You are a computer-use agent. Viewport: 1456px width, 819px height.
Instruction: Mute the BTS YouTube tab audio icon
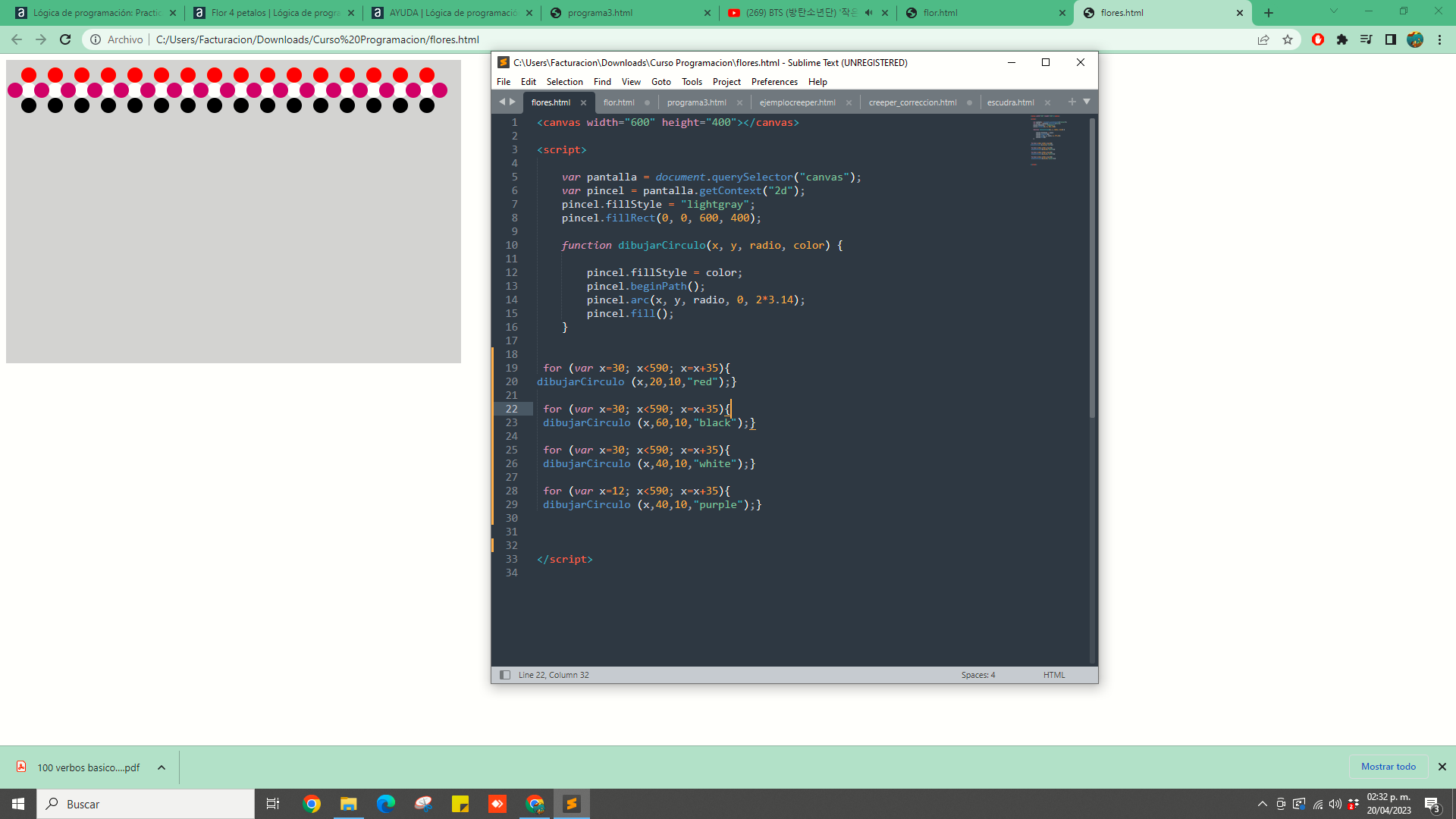pyautogui.click(x=869, y=13)
